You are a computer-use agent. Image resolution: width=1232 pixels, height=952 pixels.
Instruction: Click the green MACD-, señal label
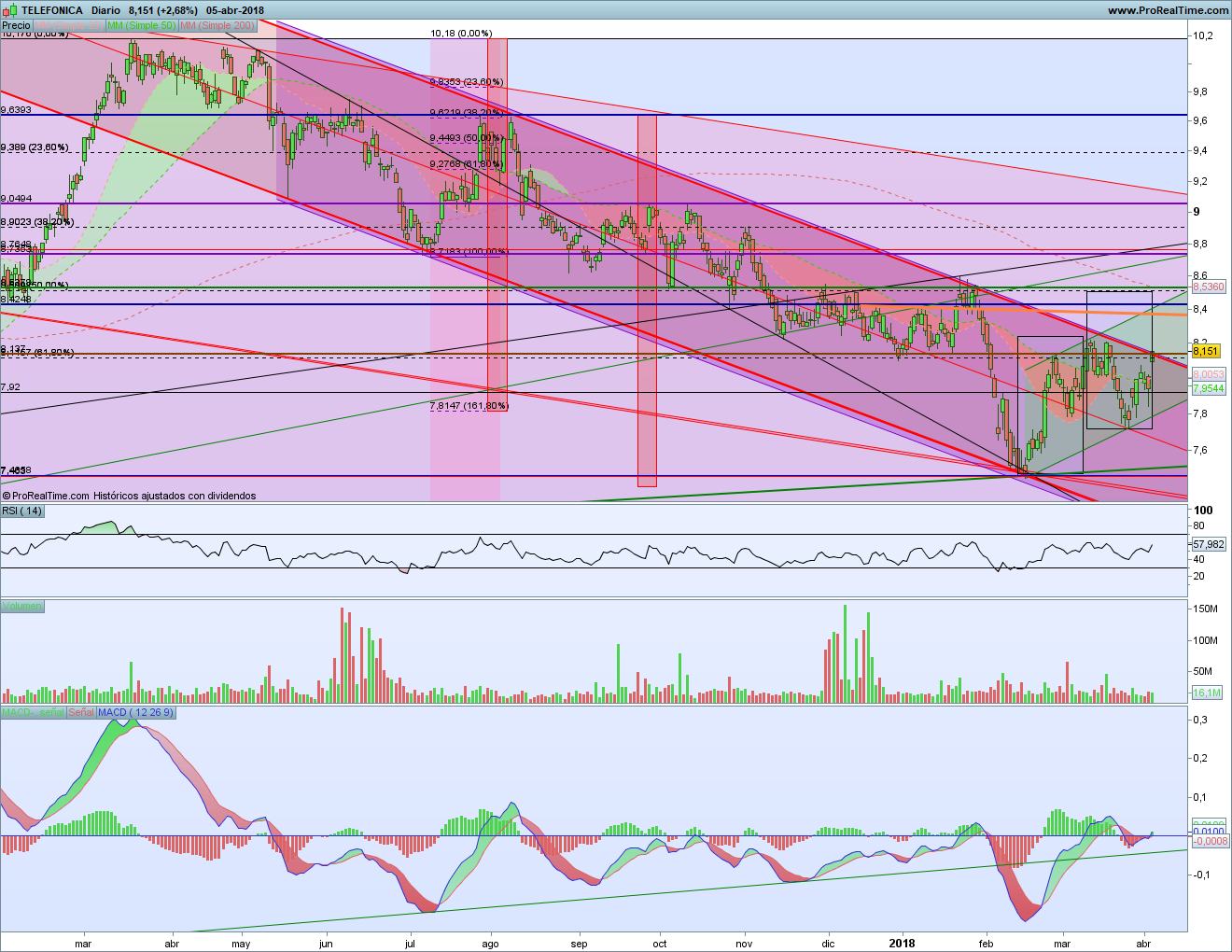point(33,712)
